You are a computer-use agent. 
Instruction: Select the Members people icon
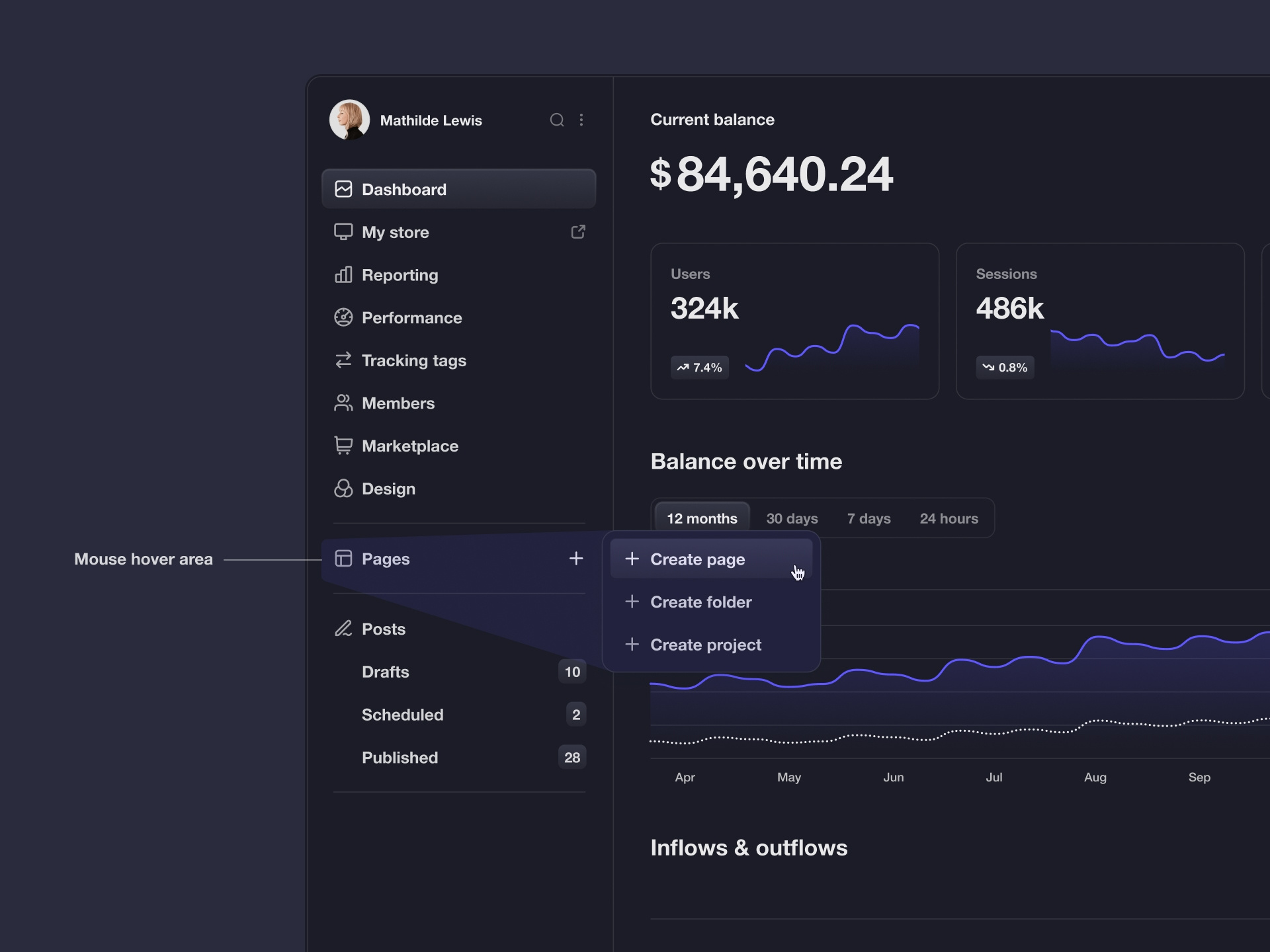pos(343,403)
